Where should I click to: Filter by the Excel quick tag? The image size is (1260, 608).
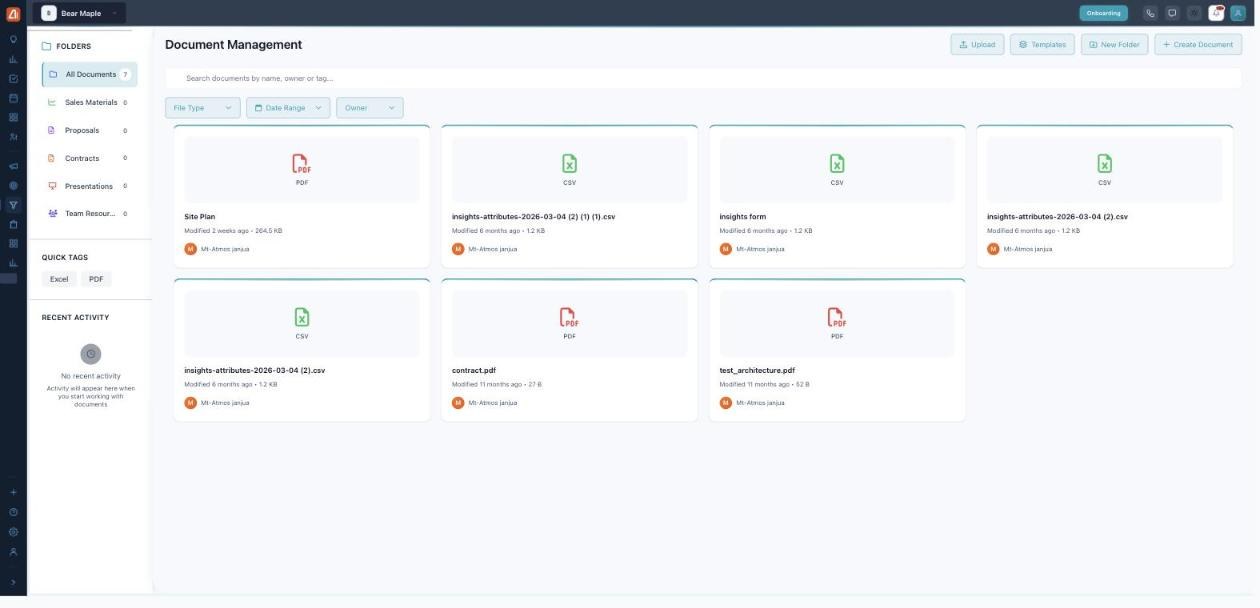[59, 279]
